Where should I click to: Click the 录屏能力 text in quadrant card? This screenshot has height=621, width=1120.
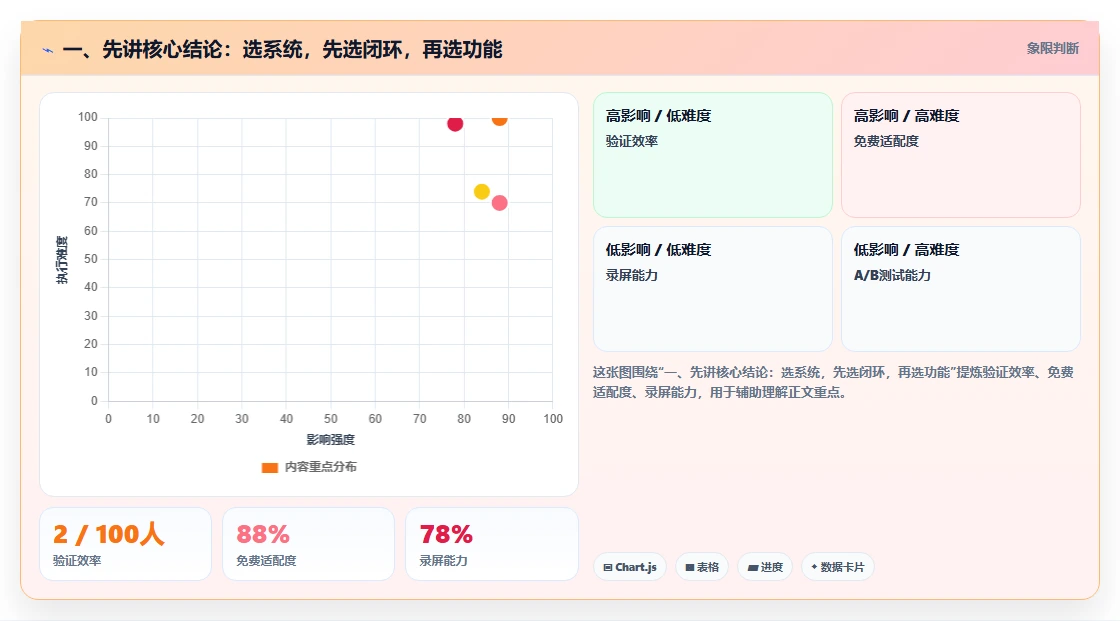tap(631, 275)
